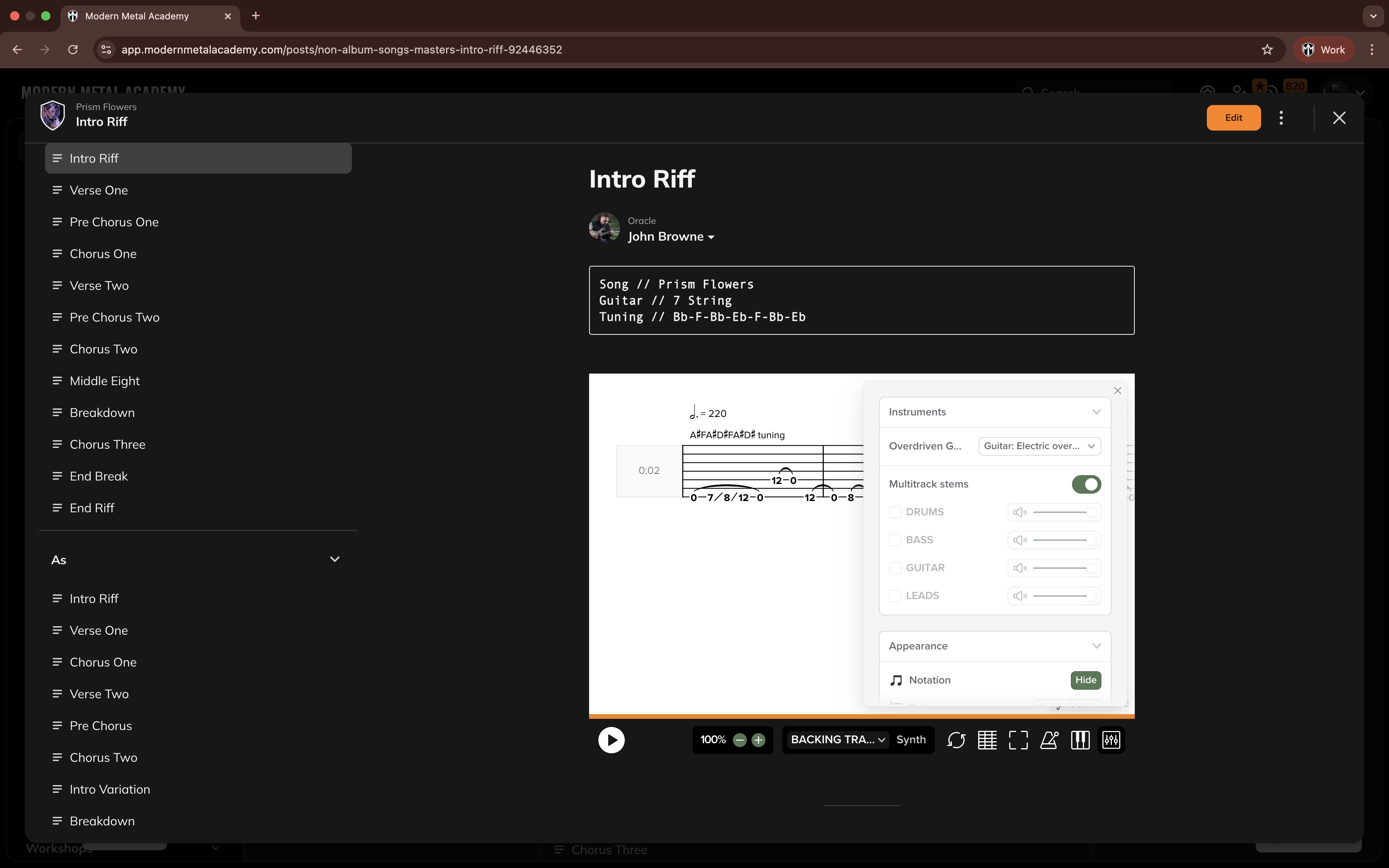Enter fullscreen tab view
1389x868 pixels.
coord(1018,740)
